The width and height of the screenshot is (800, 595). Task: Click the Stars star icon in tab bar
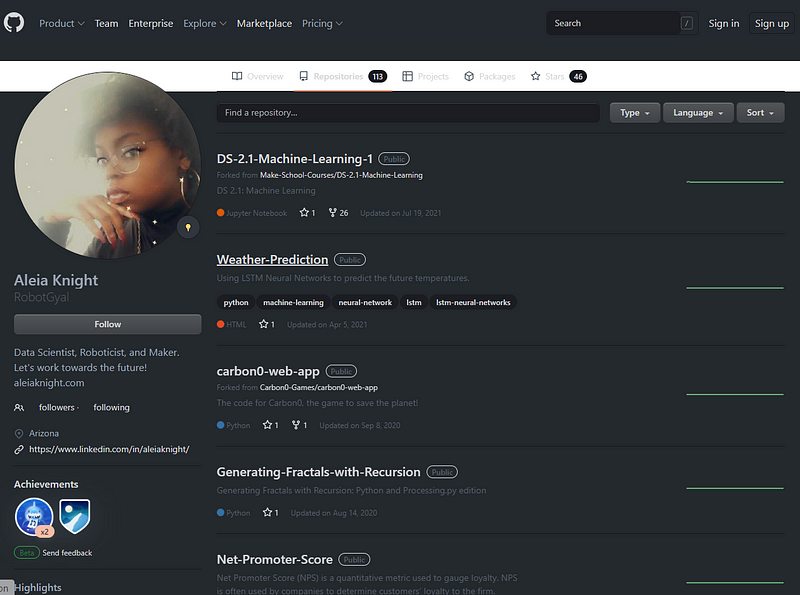(x=535, y=76)
